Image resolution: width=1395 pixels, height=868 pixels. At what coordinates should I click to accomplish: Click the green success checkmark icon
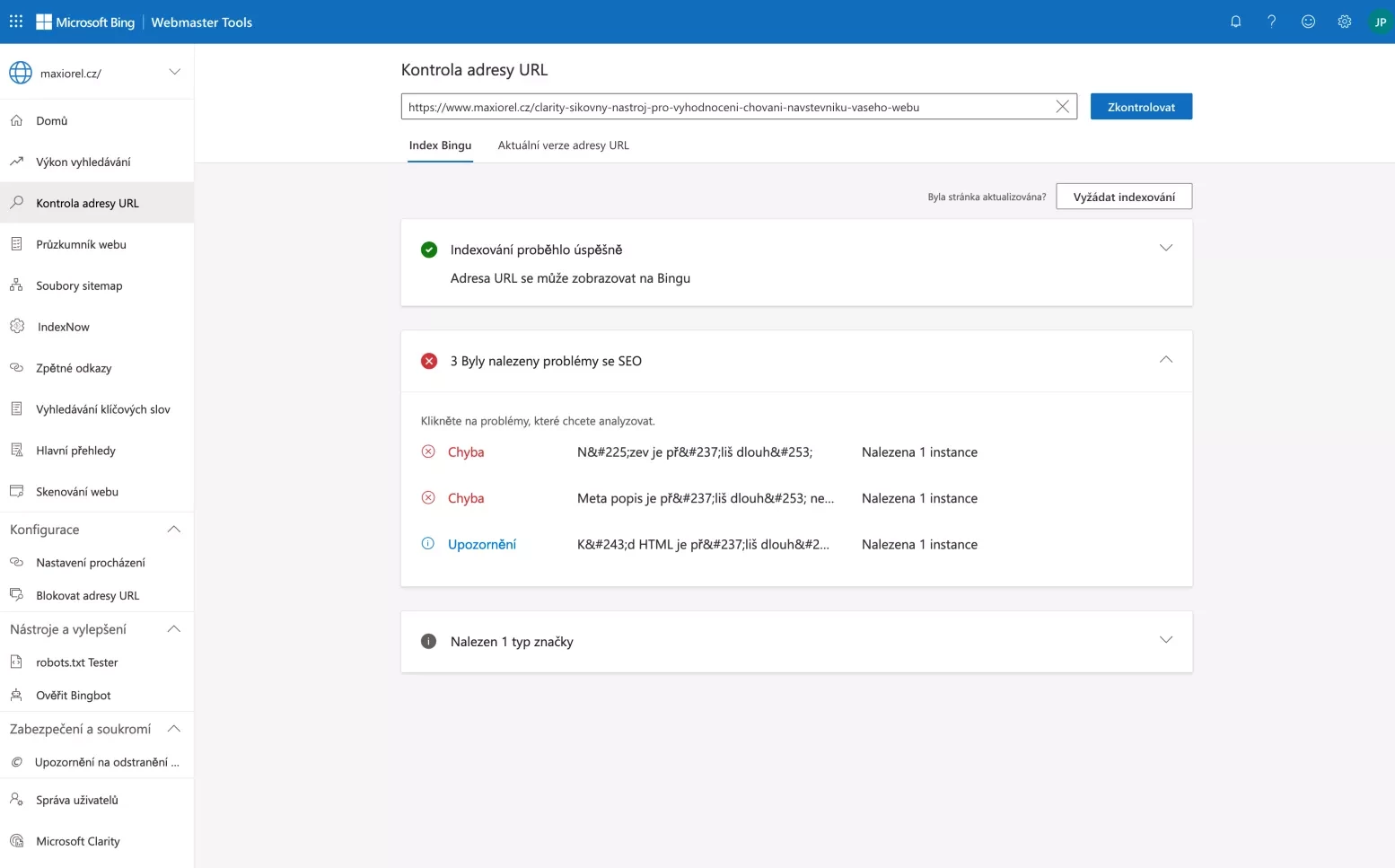tap(429, 250)
